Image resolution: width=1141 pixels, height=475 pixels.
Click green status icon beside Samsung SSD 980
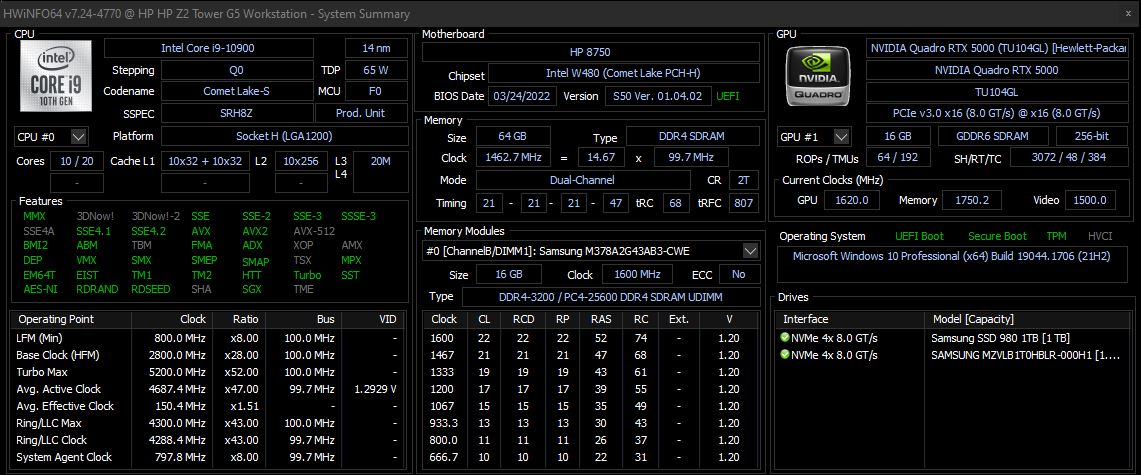tap(784, 338)
